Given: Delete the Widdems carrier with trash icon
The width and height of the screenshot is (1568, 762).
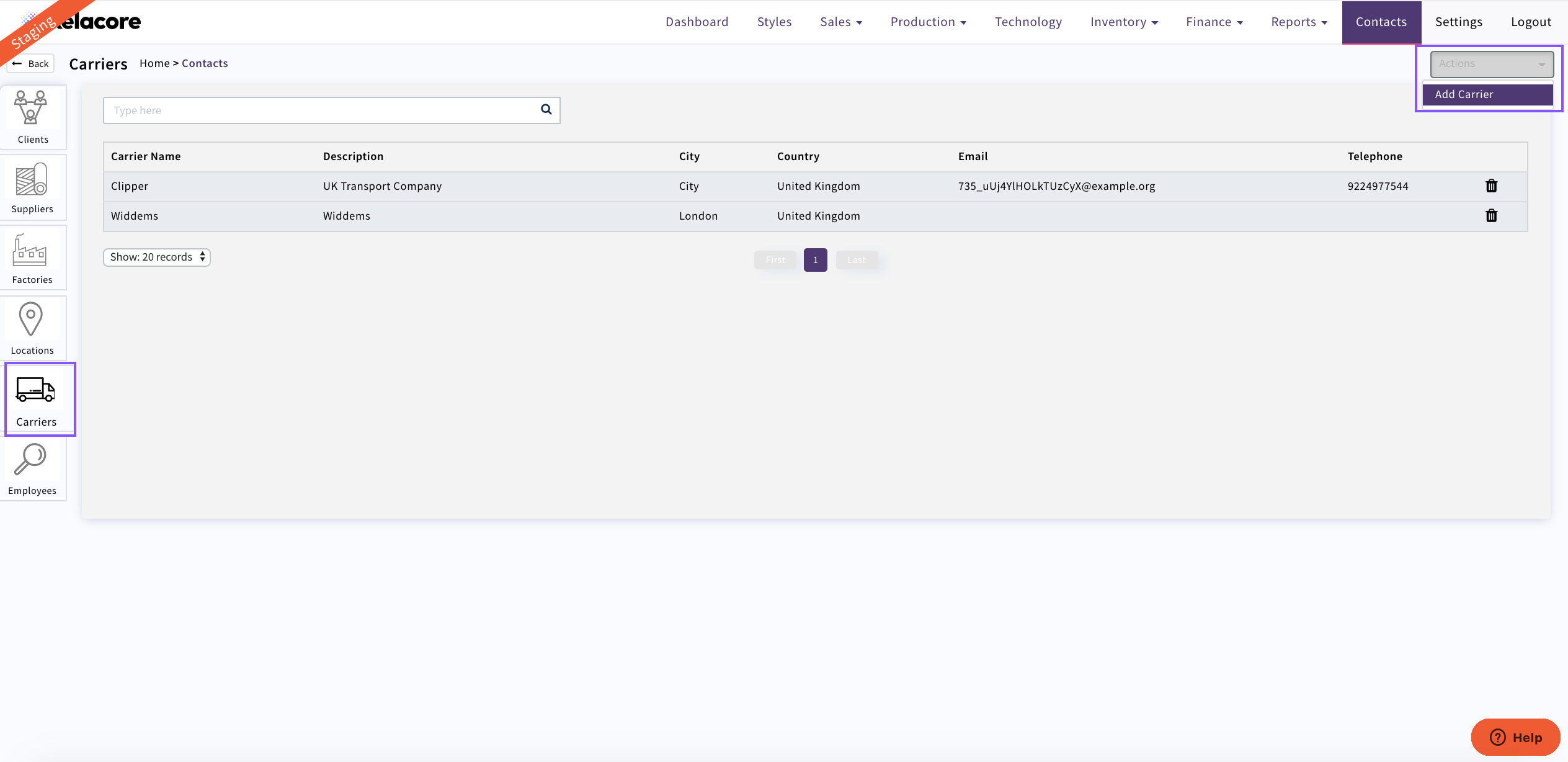Looking at the screenshot, I should [x=1491, y=216].
